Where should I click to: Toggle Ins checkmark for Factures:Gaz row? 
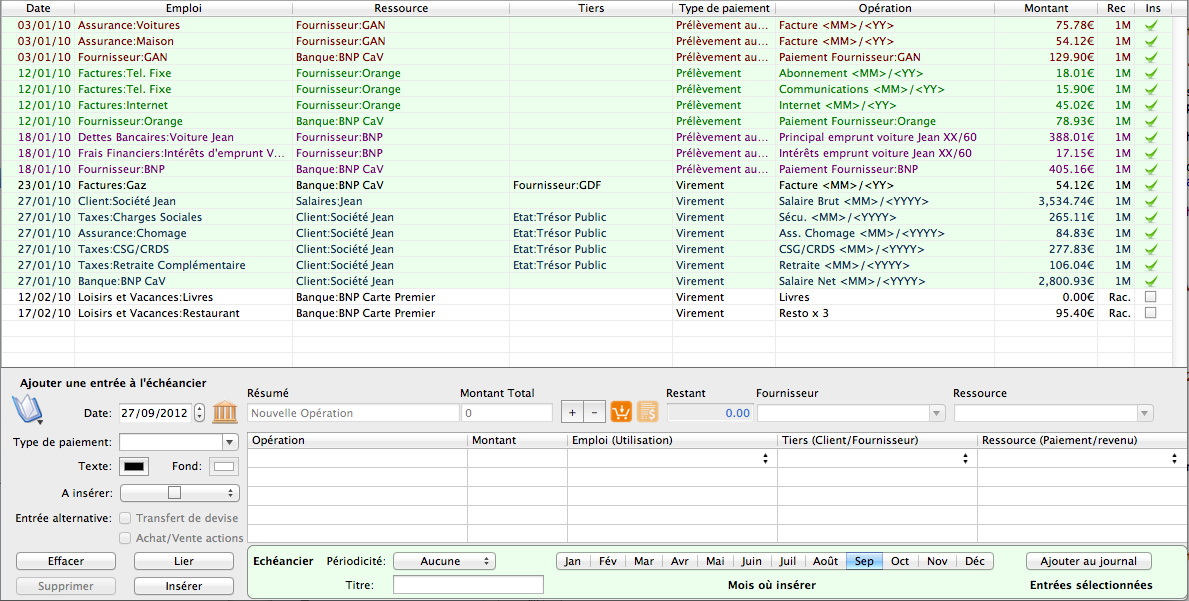click(1150, 185)
